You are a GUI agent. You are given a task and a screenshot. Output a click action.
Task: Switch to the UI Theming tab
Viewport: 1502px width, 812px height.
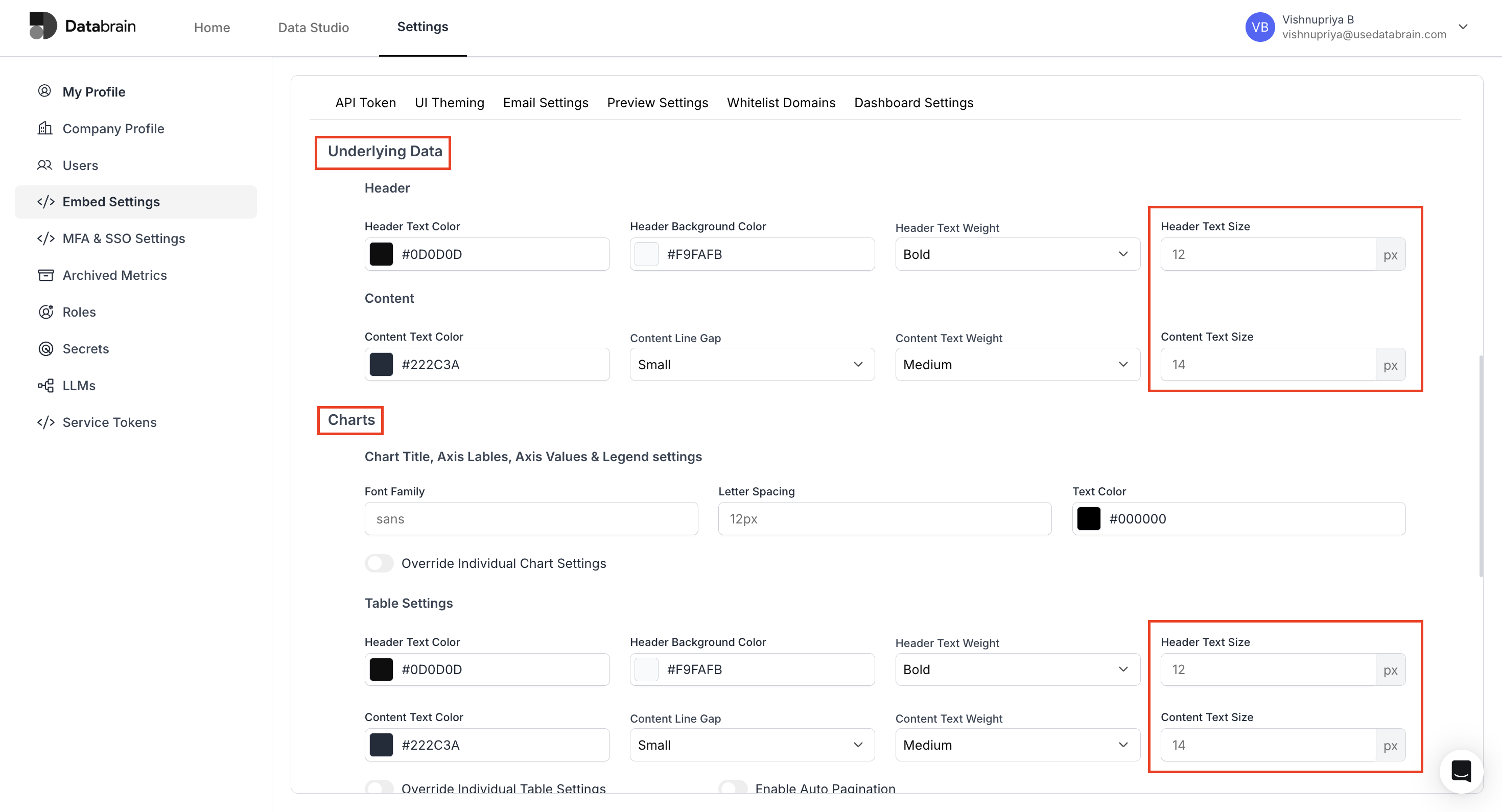click(450, 103)
